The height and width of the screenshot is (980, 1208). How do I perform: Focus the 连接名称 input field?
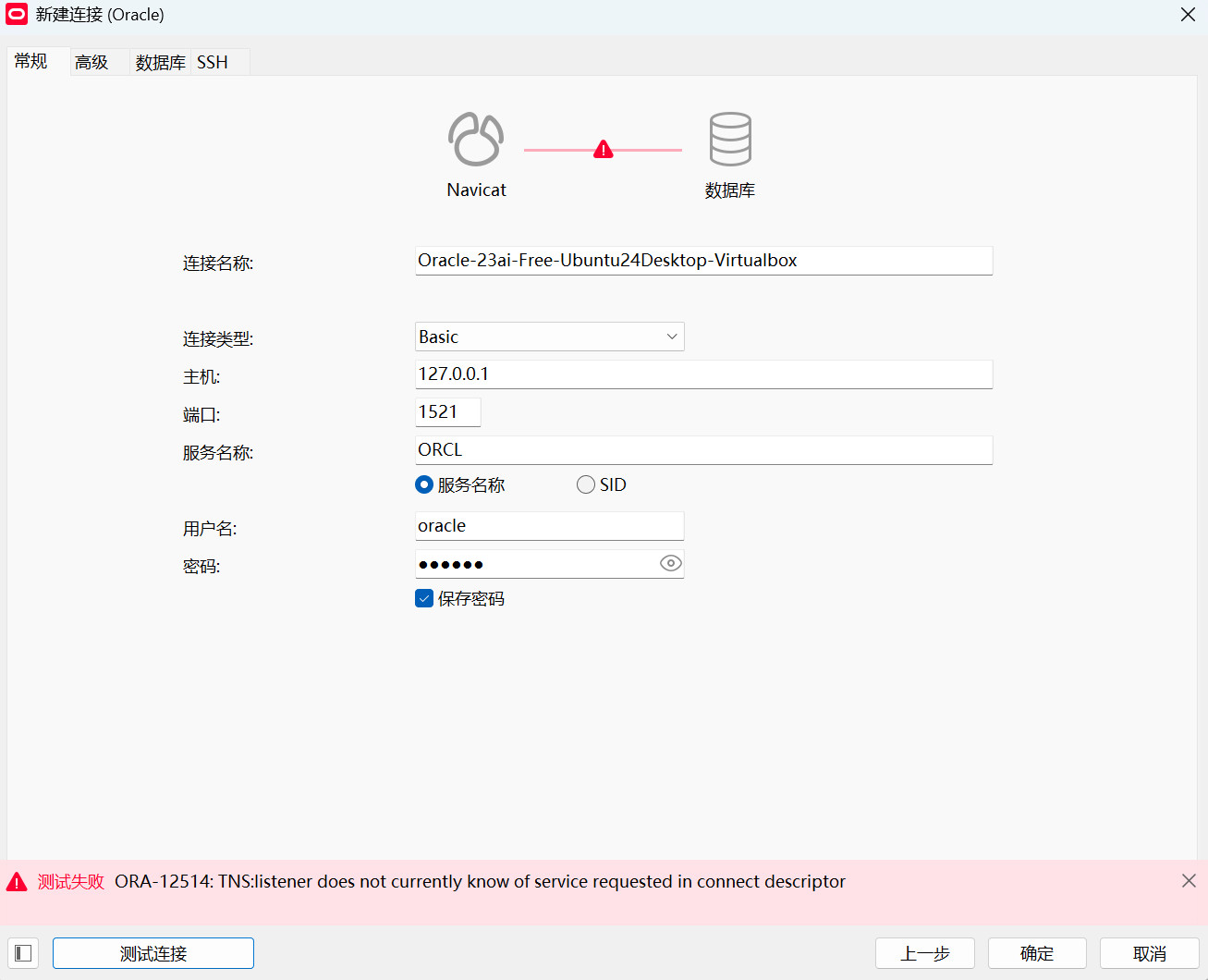tap(704, 261)
